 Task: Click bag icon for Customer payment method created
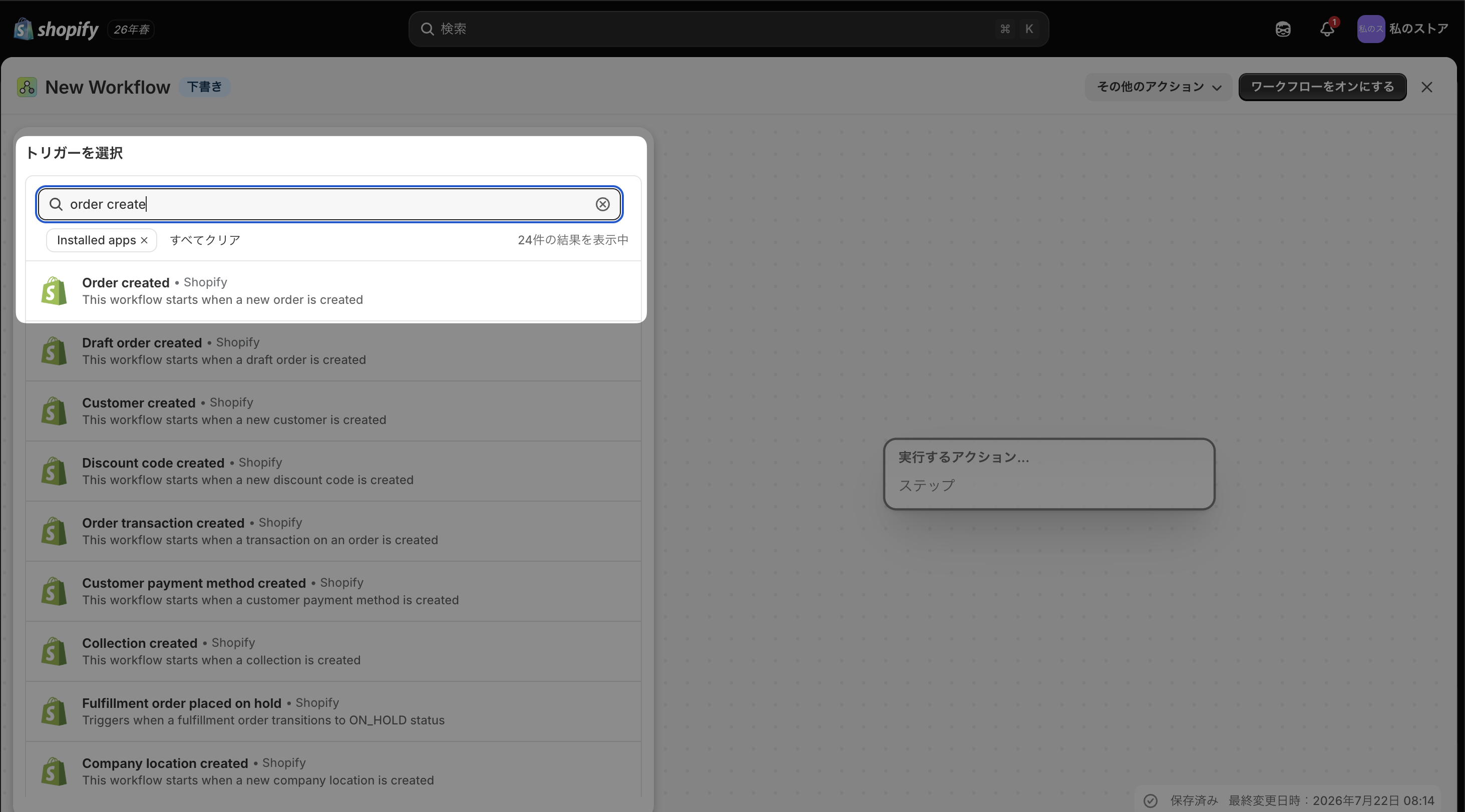[54, 591]
